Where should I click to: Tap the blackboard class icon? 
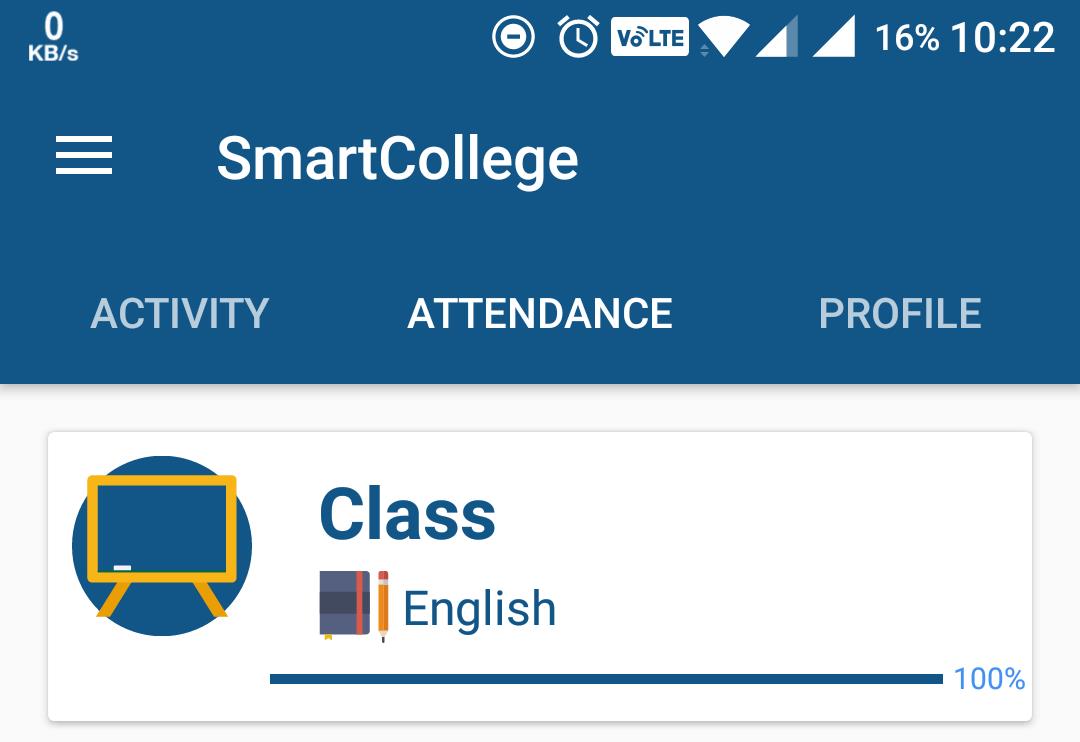pos(162,546)
